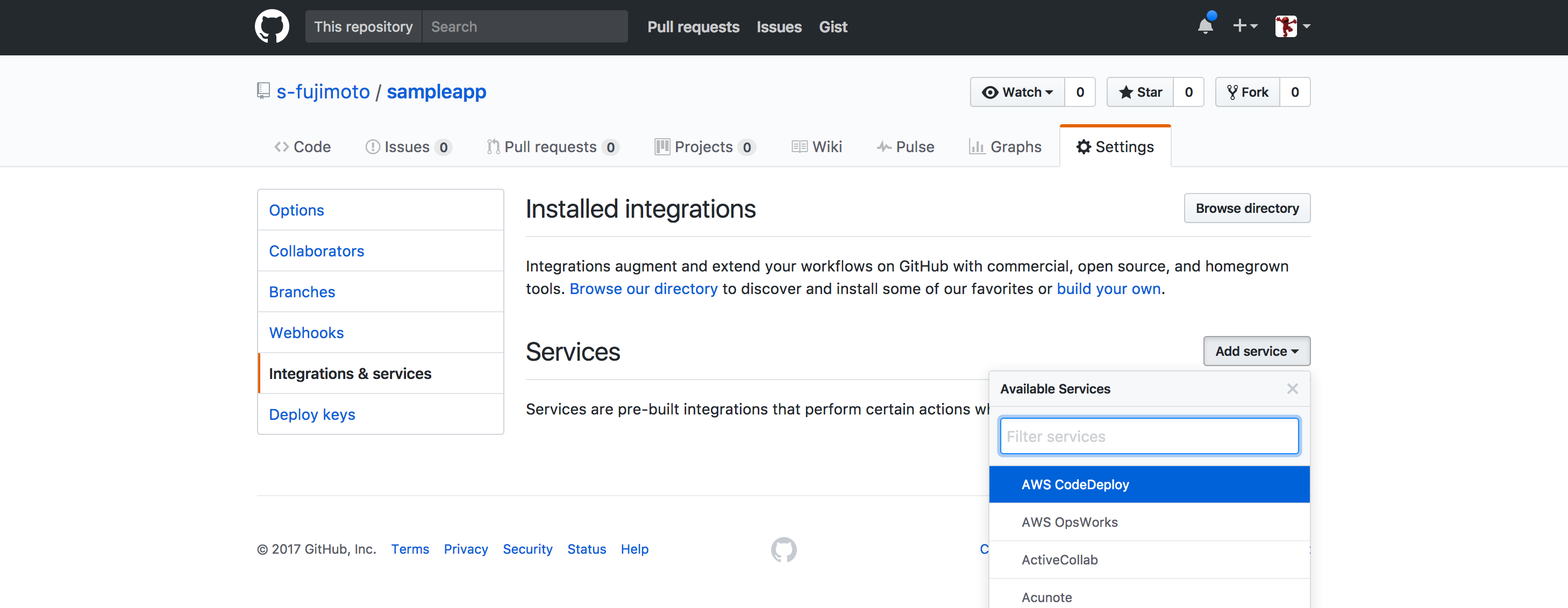Open the build your own link
Image resolution: width=1568 pixels, height=608 pixels.
click(x=1108, y=289)
